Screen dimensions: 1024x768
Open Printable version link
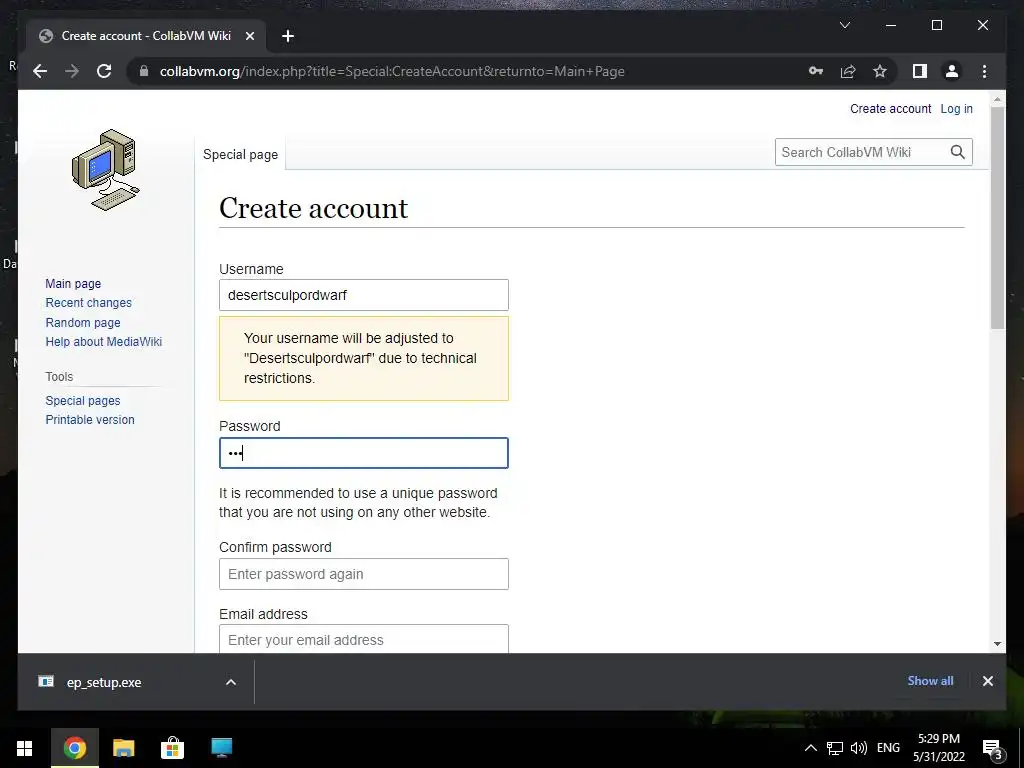[90, 420]
